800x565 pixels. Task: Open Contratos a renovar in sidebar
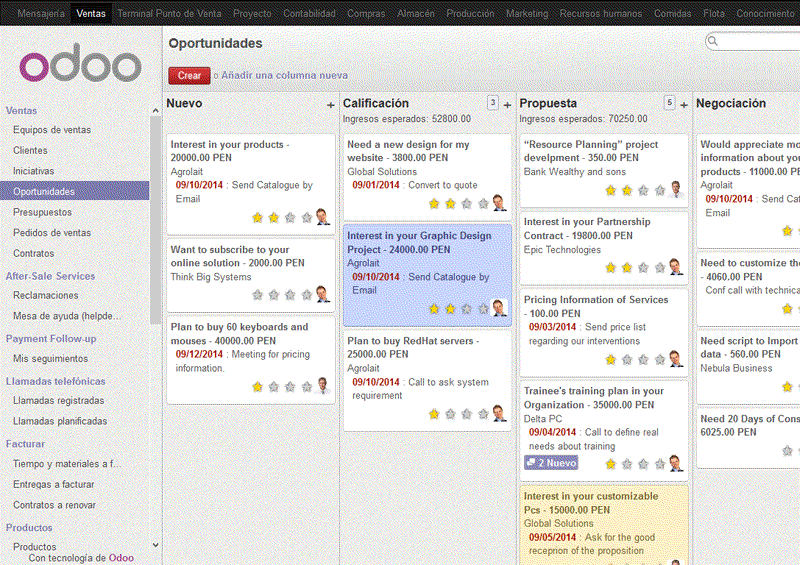tap(54, 504)
